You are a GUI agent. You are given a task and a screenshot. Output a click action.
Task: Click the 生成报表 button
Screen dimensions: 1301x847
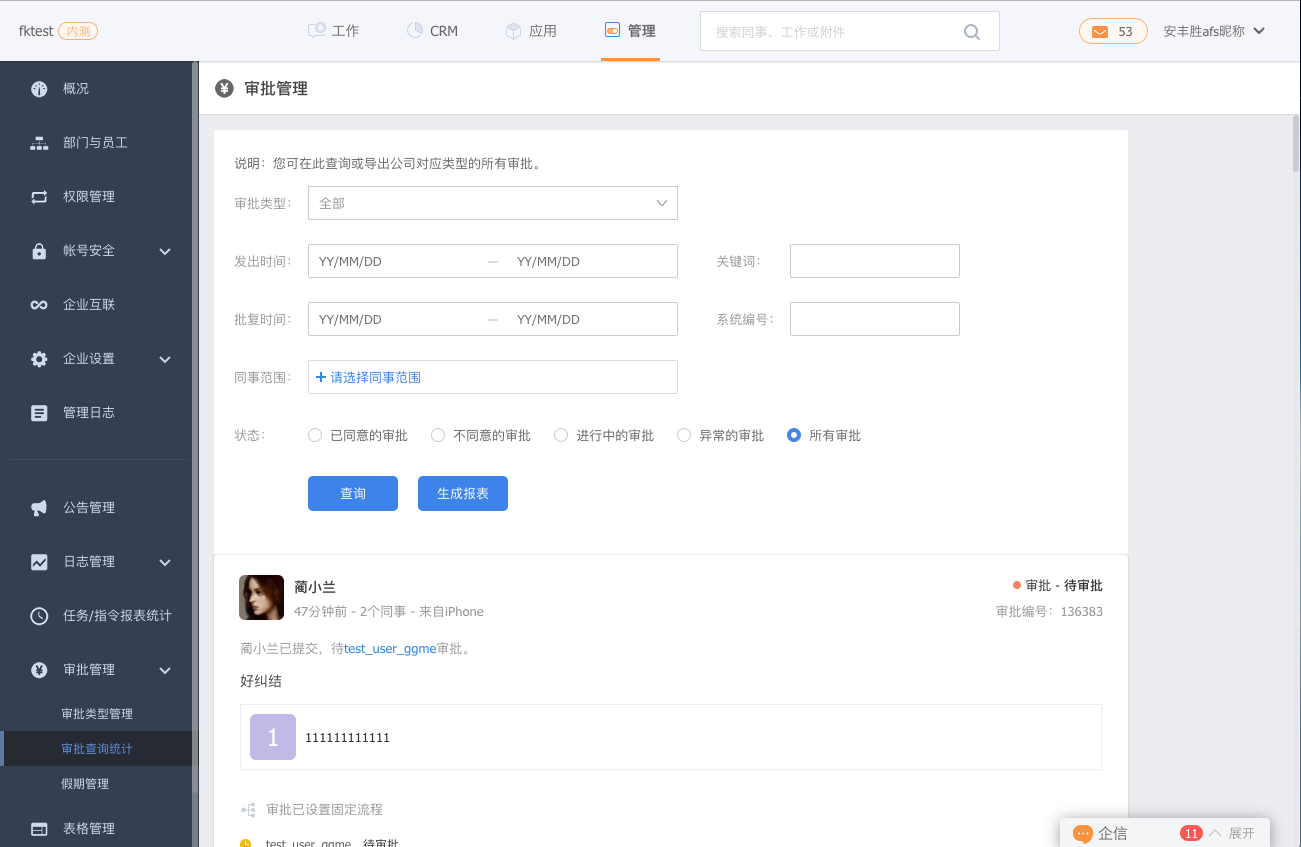tap(463, 494)
